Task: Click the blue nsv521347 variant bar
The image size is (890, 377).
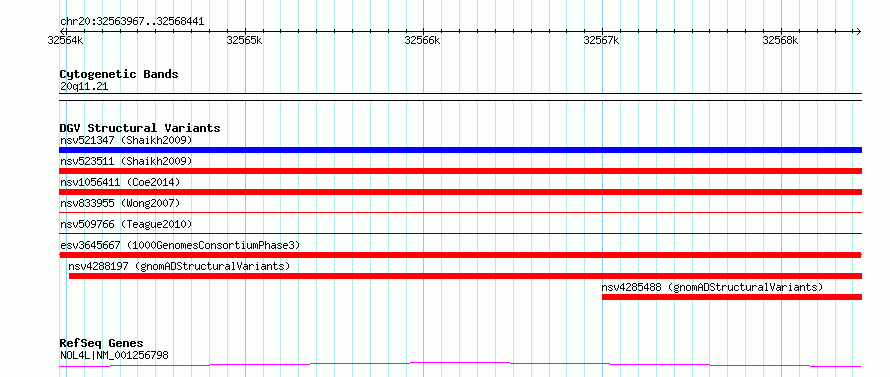Action: coord(460,150)
